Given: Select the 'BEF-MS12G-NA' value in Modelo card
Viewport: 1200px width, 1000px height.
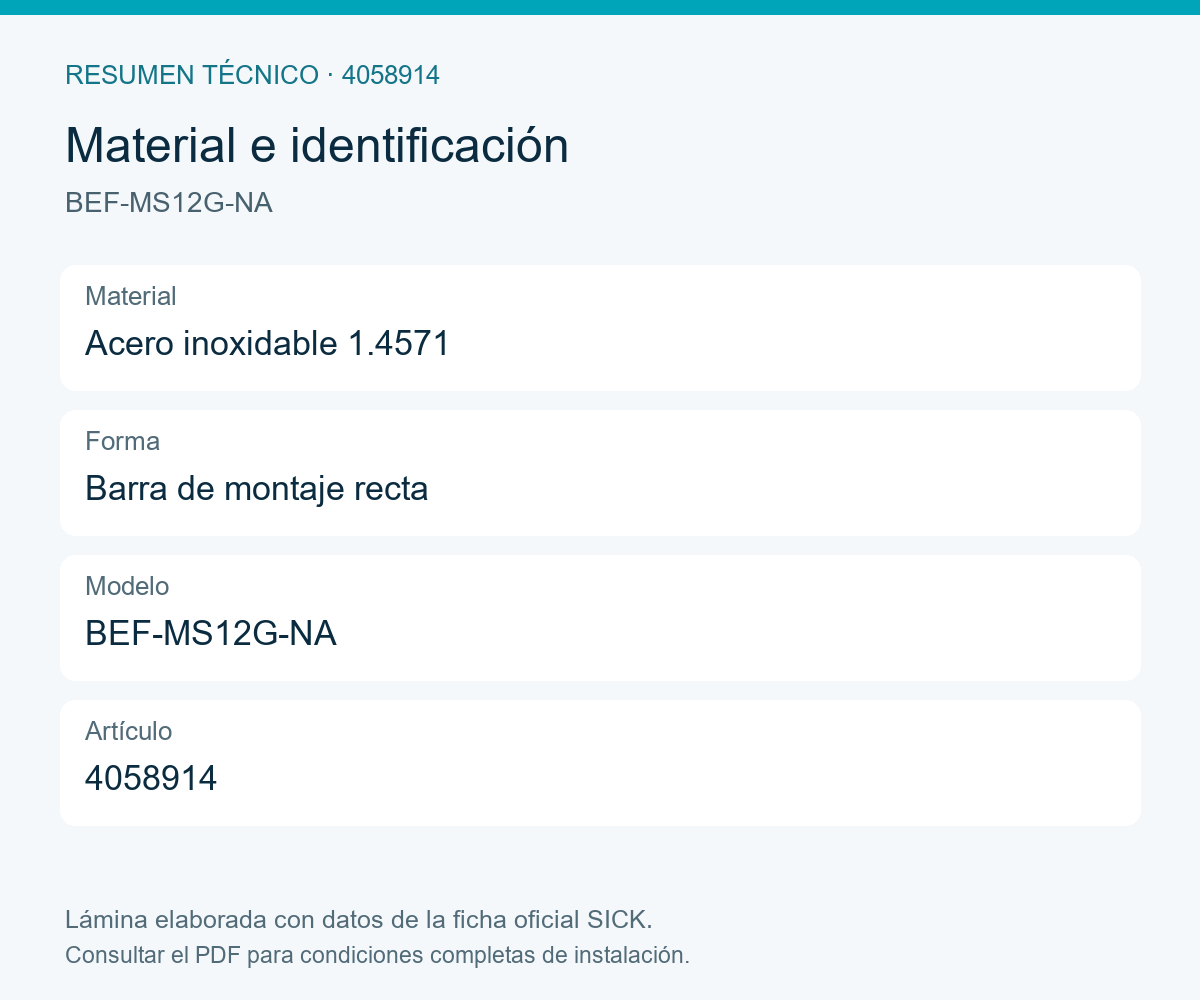Looking at the screenshot, I should (211, 634).
